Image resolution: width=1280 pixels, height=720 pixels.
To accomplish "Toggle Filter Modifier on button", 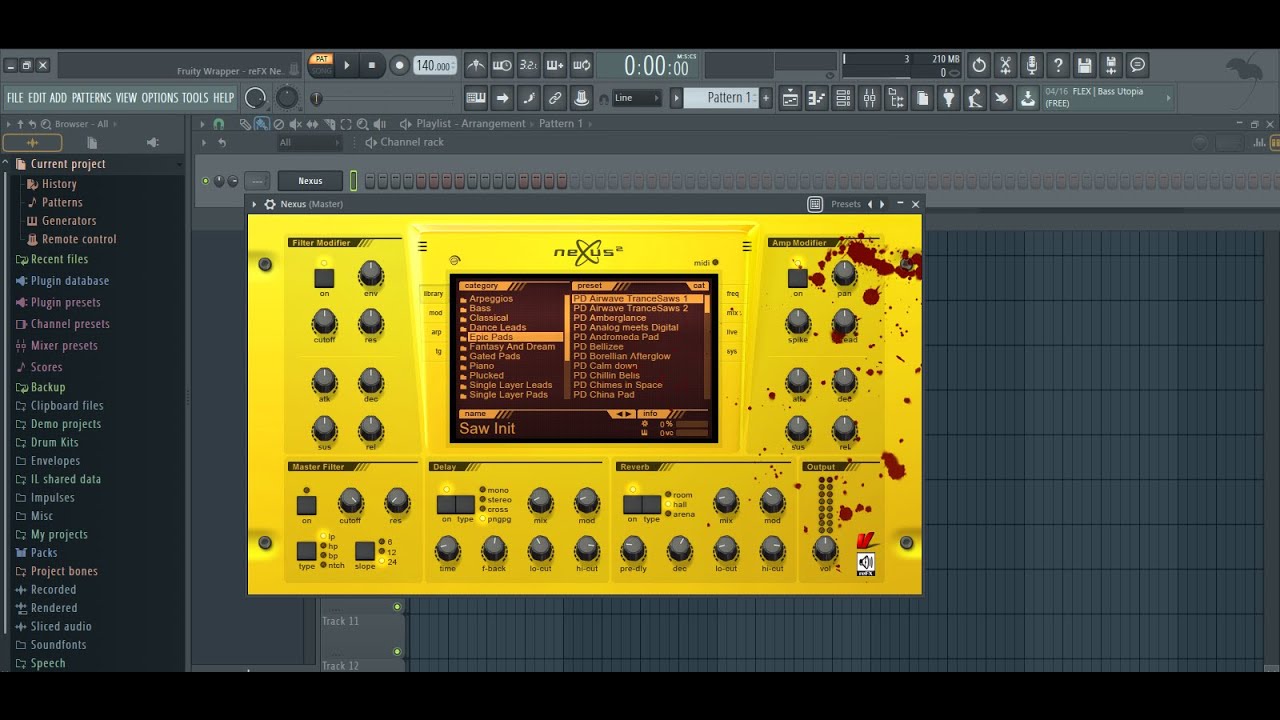I will tap(324, 277).
